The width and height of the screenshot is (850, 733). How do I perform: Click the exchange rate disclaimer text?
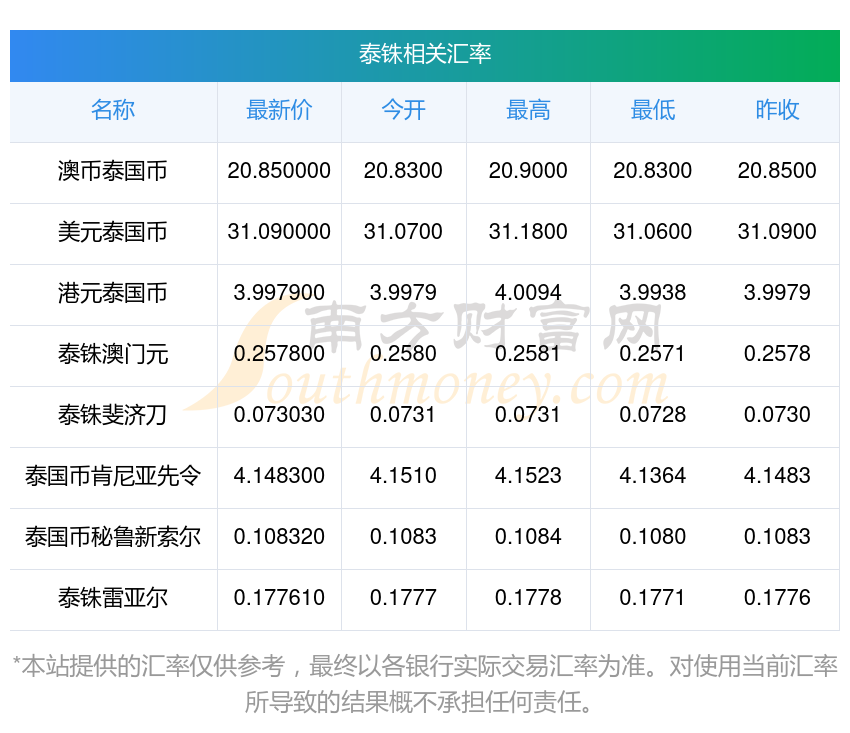[425, 683]
